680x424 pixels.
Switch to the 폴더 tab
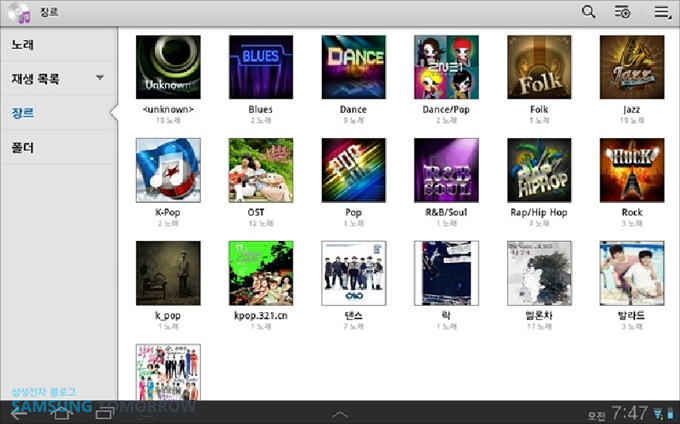(x=22, y=147)
